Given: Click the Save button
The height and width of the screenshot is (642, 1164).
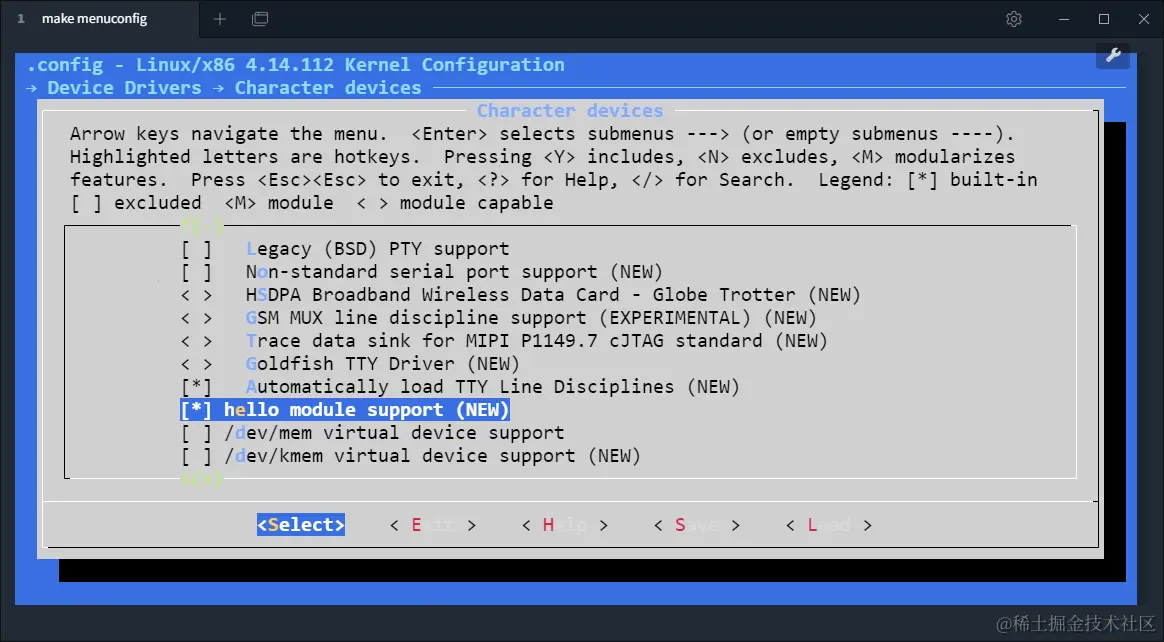Looking at the screenshot, I should 697,525.
